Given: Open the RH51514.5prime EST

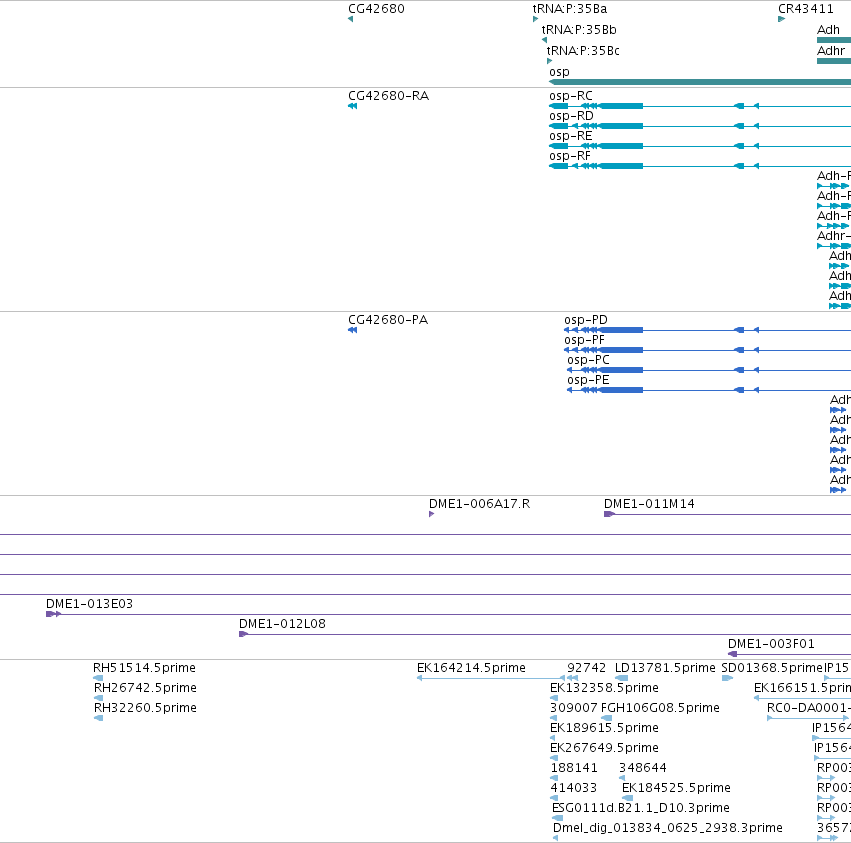Looking at the screenshot, I should (98, 678).
